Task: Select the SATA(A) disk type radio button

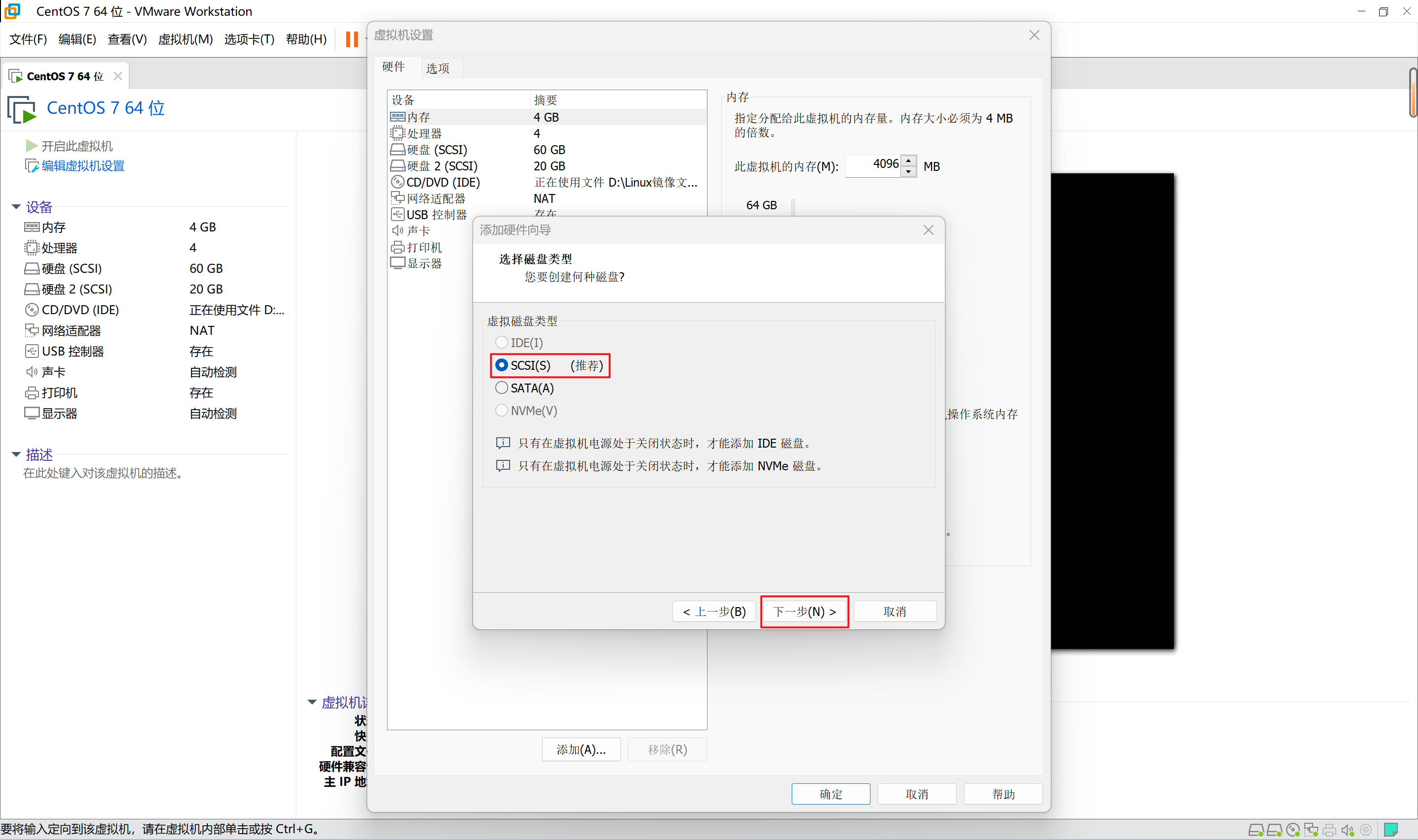Action: pyautogui.click(x=501, y=388)
